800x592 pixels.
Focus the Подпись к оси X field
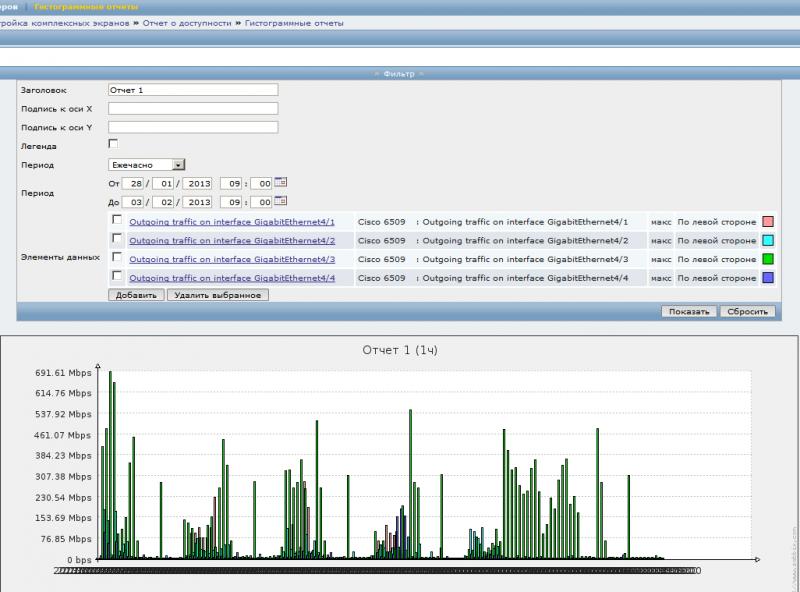tap(192, 108)
